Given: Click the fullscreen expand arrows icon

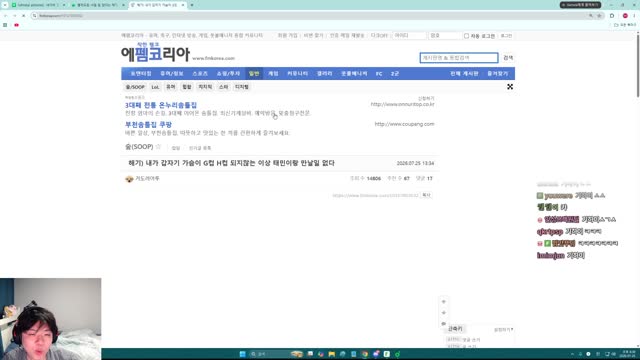Looking at the screenshot, I should click(x=510, y=87).
